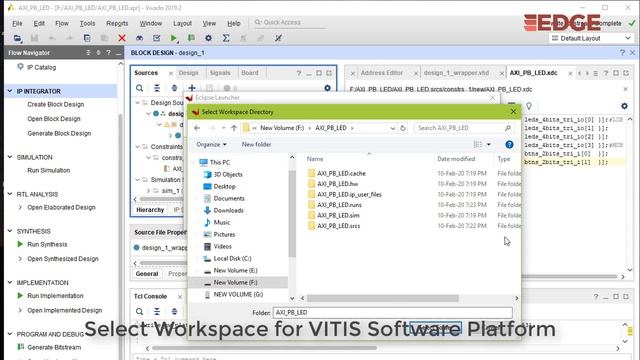
Task: Click the Open Project toolbar icon
Action: click(17, 38)
